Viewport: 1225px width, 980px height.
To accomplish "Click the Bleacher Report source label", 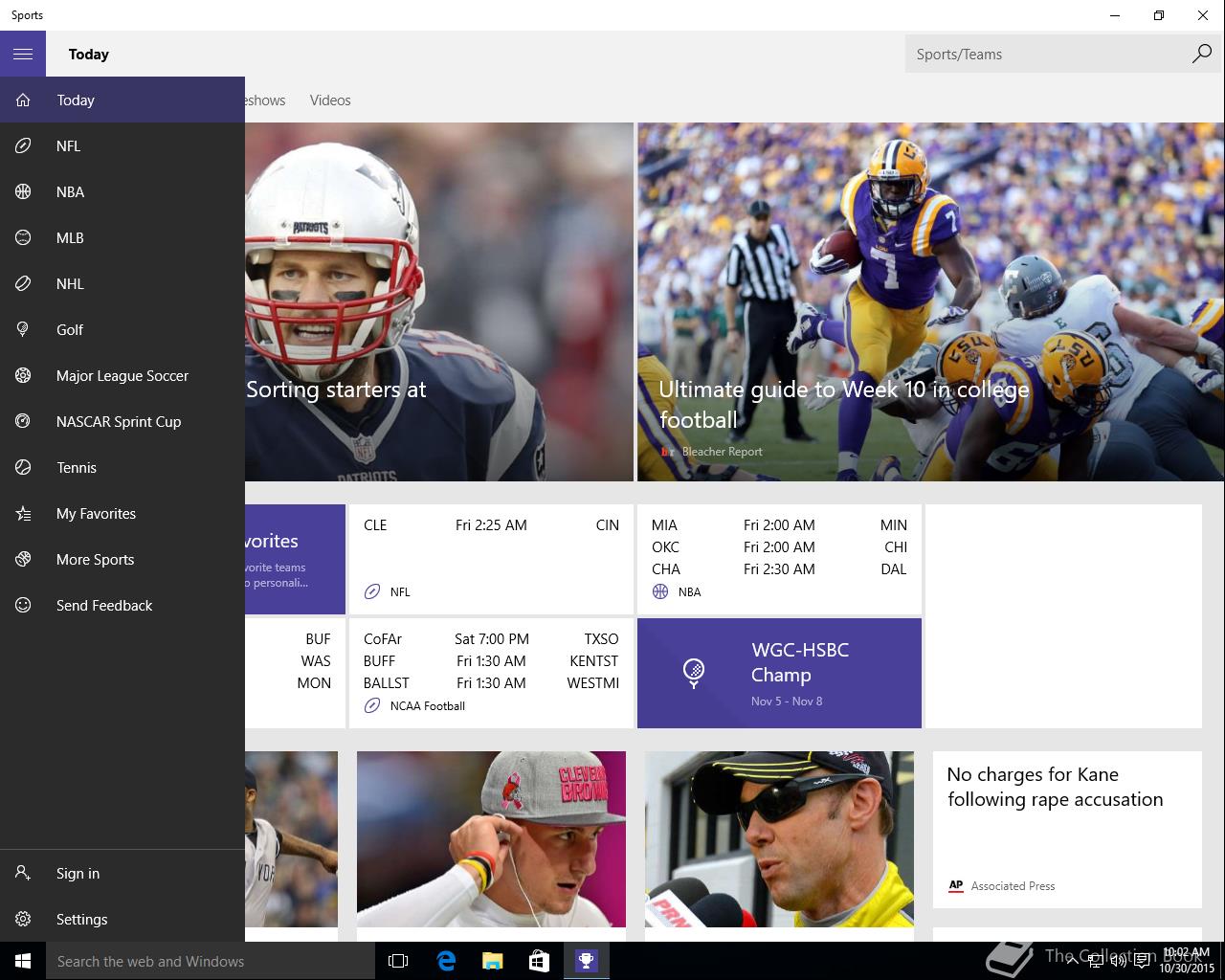I will 722,452.
